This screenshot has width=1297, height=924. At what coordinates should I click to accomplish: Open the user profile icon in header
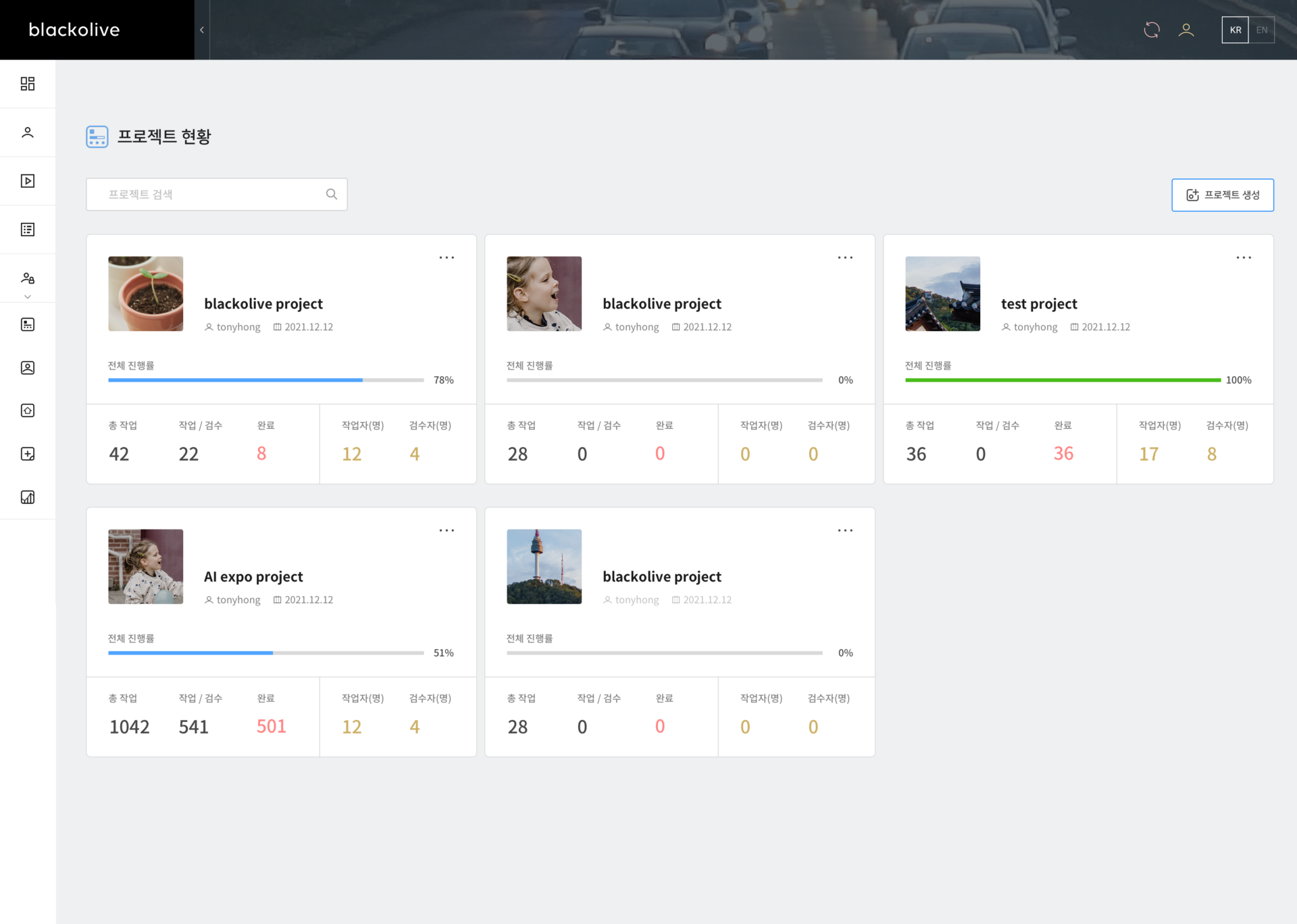click(1186, 30)
